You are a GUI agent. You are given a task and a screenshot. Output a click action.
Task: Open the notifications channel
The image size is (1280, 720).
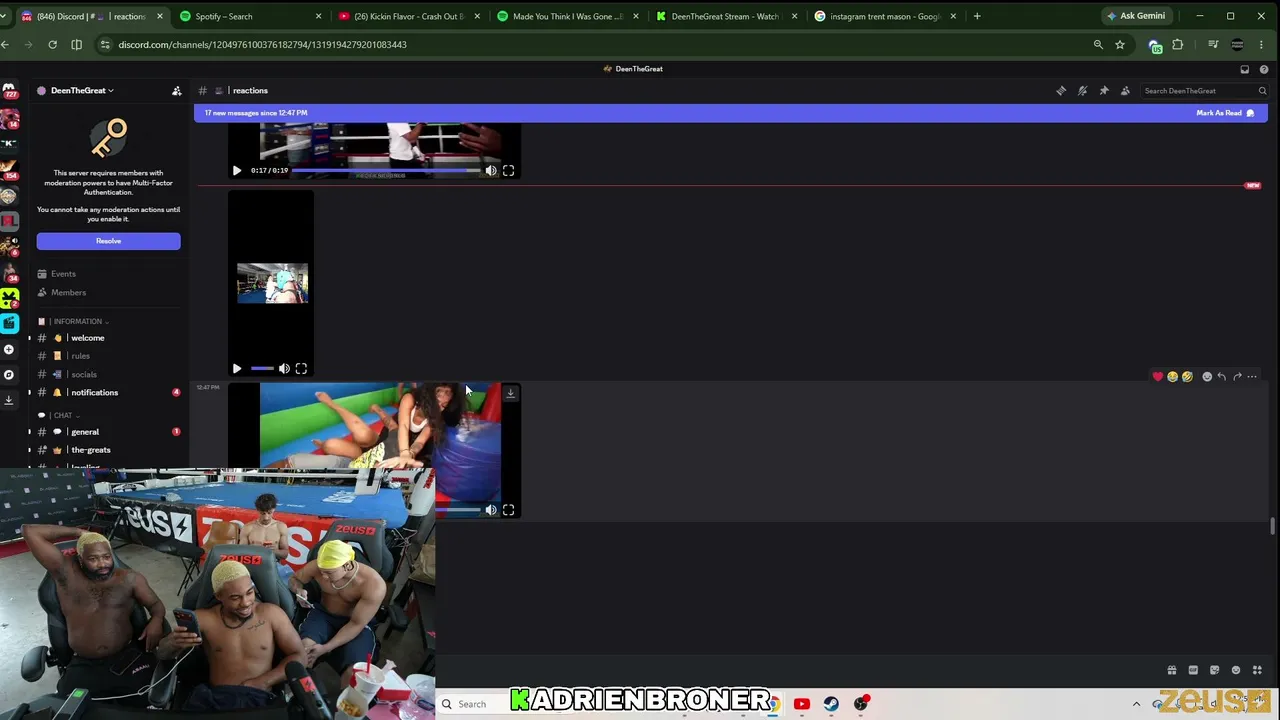point(108,392)
